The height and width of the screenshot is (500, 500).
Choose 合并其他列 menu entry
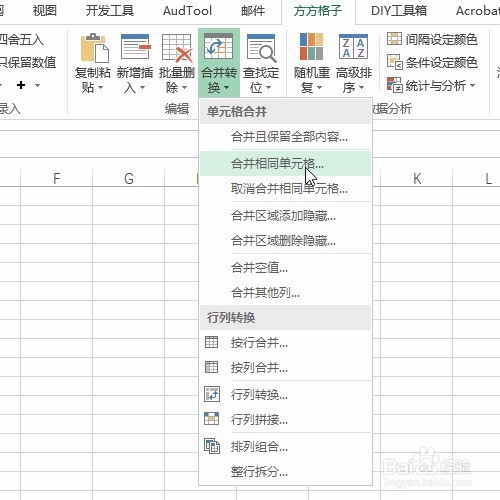coord(285,292)
